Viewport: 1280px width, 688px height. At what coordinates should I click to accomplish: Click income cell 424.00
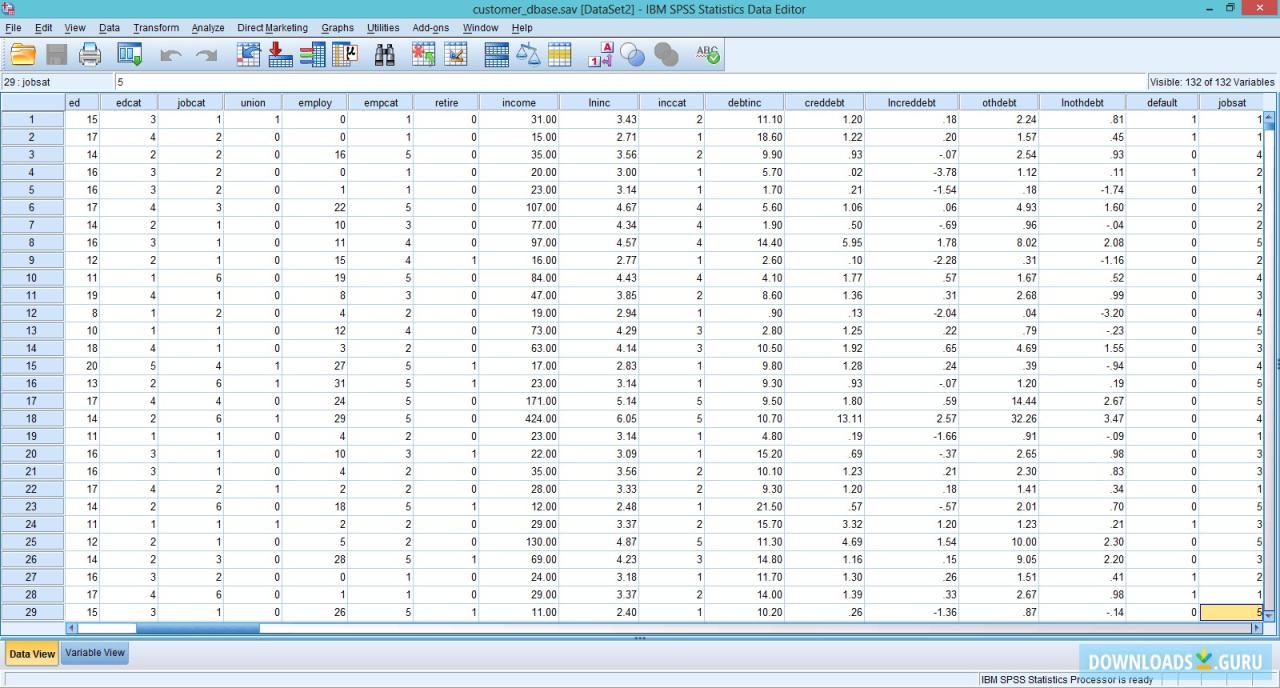(x=519, y=418)
